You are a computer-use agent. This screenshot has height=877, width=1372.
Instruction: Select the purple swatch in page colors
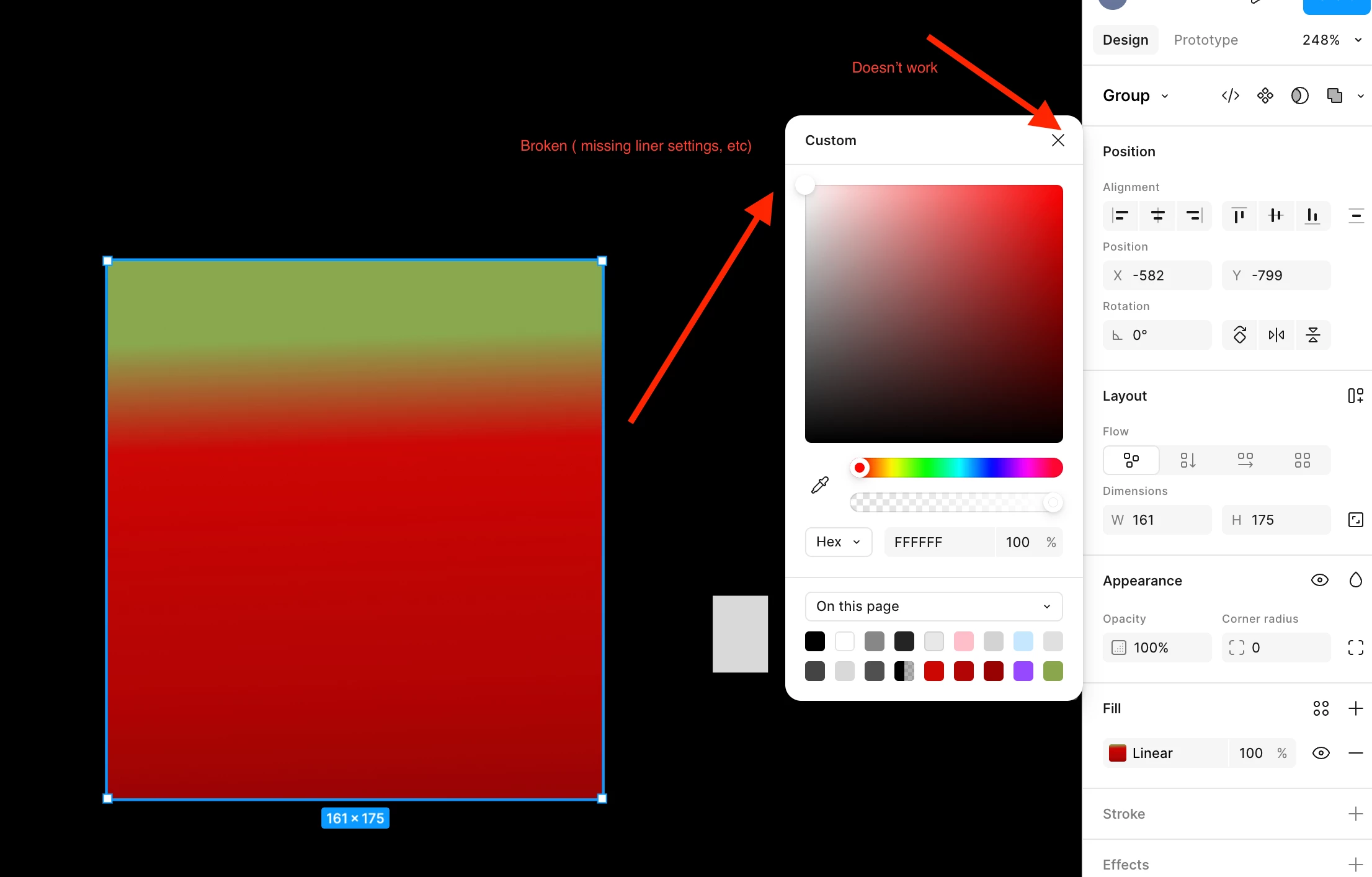[1023, 671]
